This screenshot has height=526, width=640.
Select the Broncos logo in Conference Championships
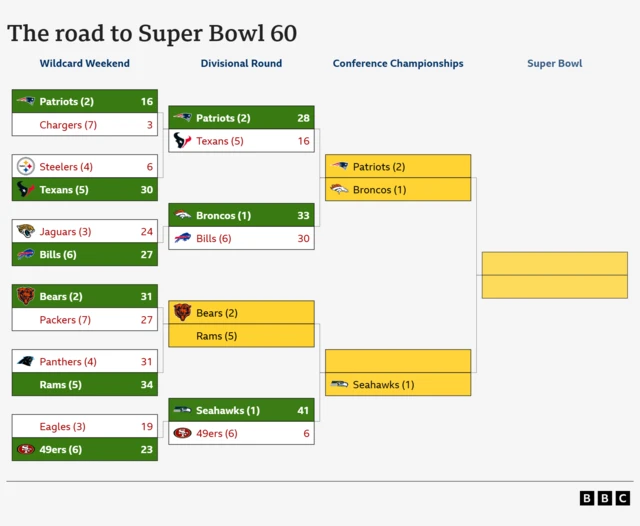(x=339, y=189)
